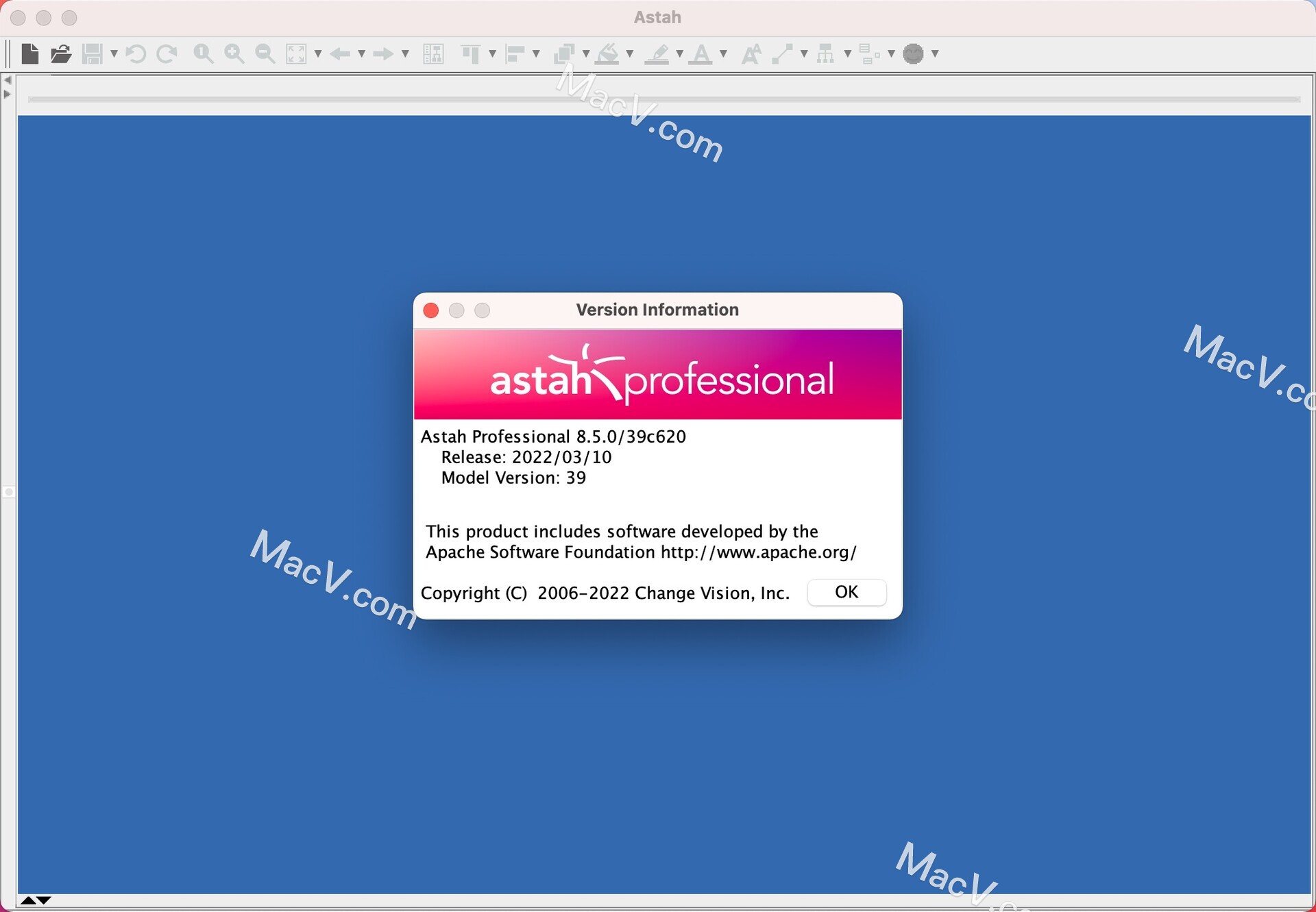Click the Line Color pencil icon
This screenshot has width=1316, height=912.
[x=657, y=53]
